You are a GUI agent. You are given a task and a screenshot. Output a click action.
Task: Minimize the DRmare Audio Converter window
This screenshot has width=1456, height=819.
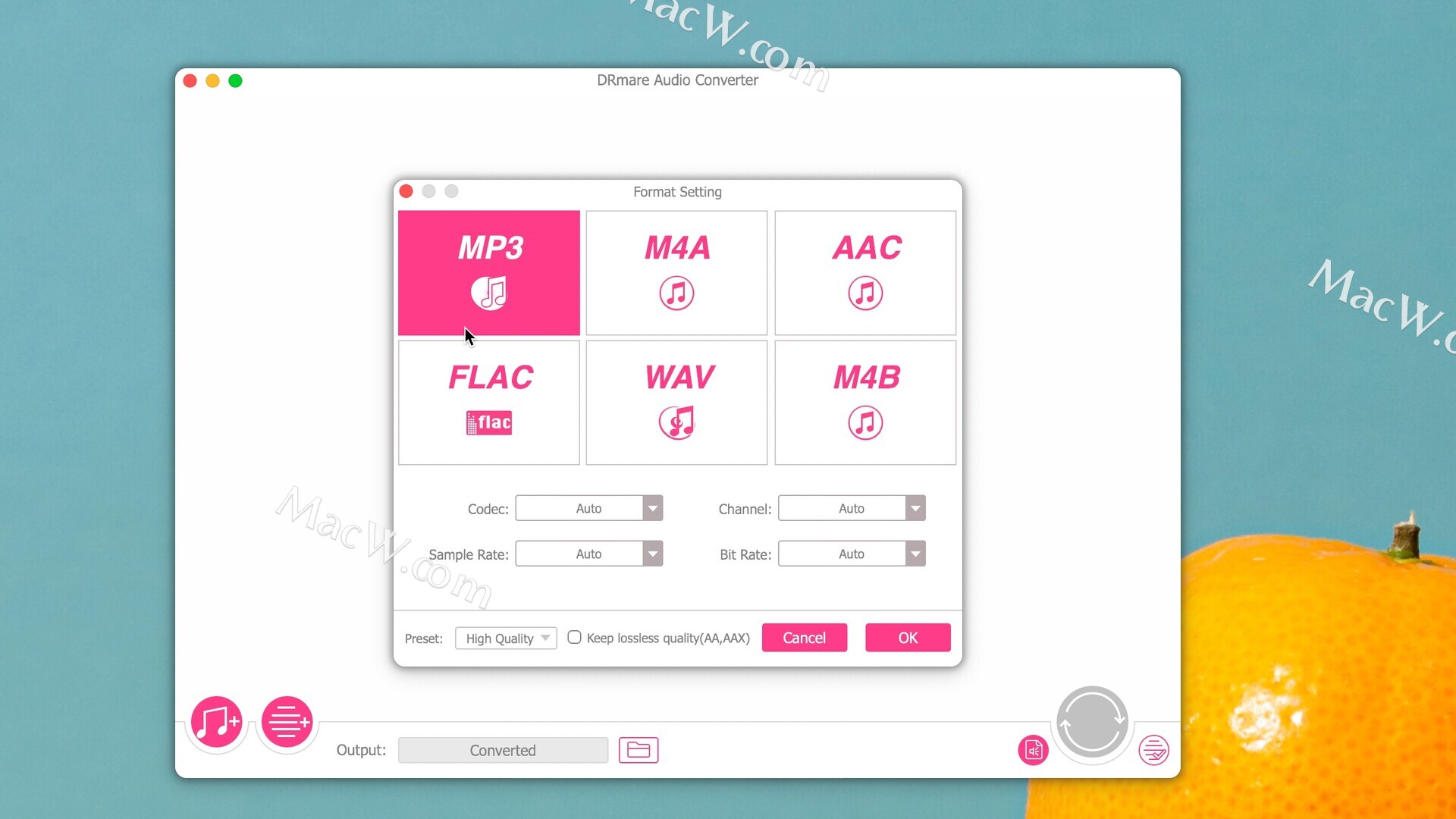pos(213,80)
